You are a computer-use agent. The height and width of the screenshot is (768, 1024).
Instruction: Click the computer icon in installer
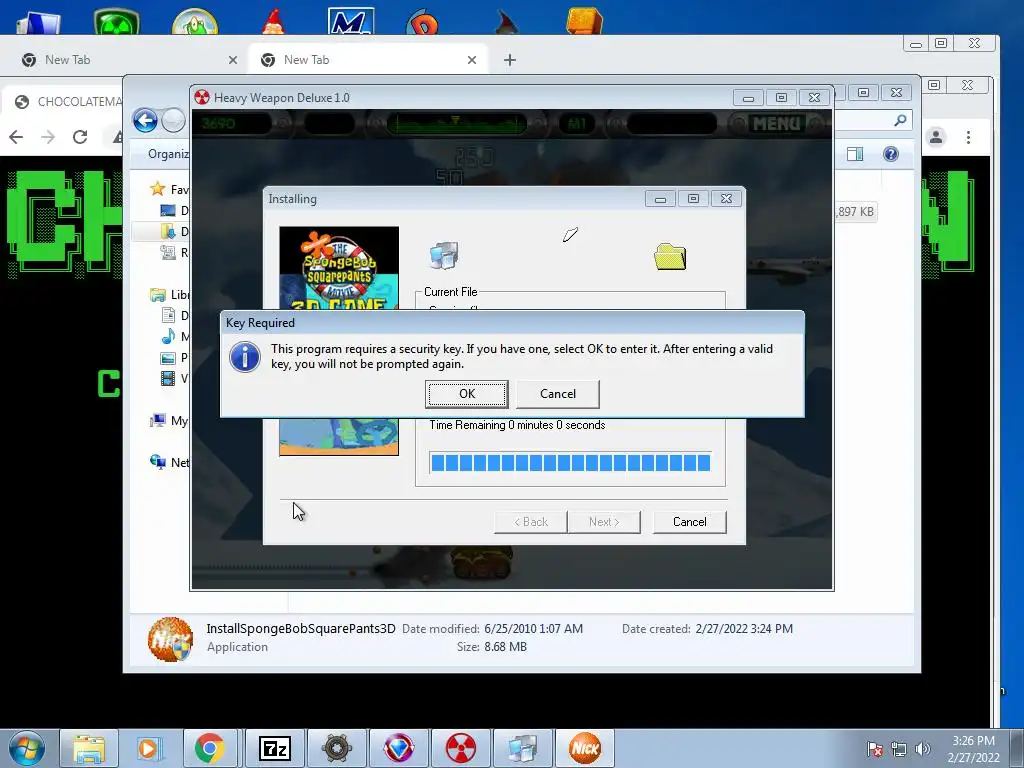444,255
